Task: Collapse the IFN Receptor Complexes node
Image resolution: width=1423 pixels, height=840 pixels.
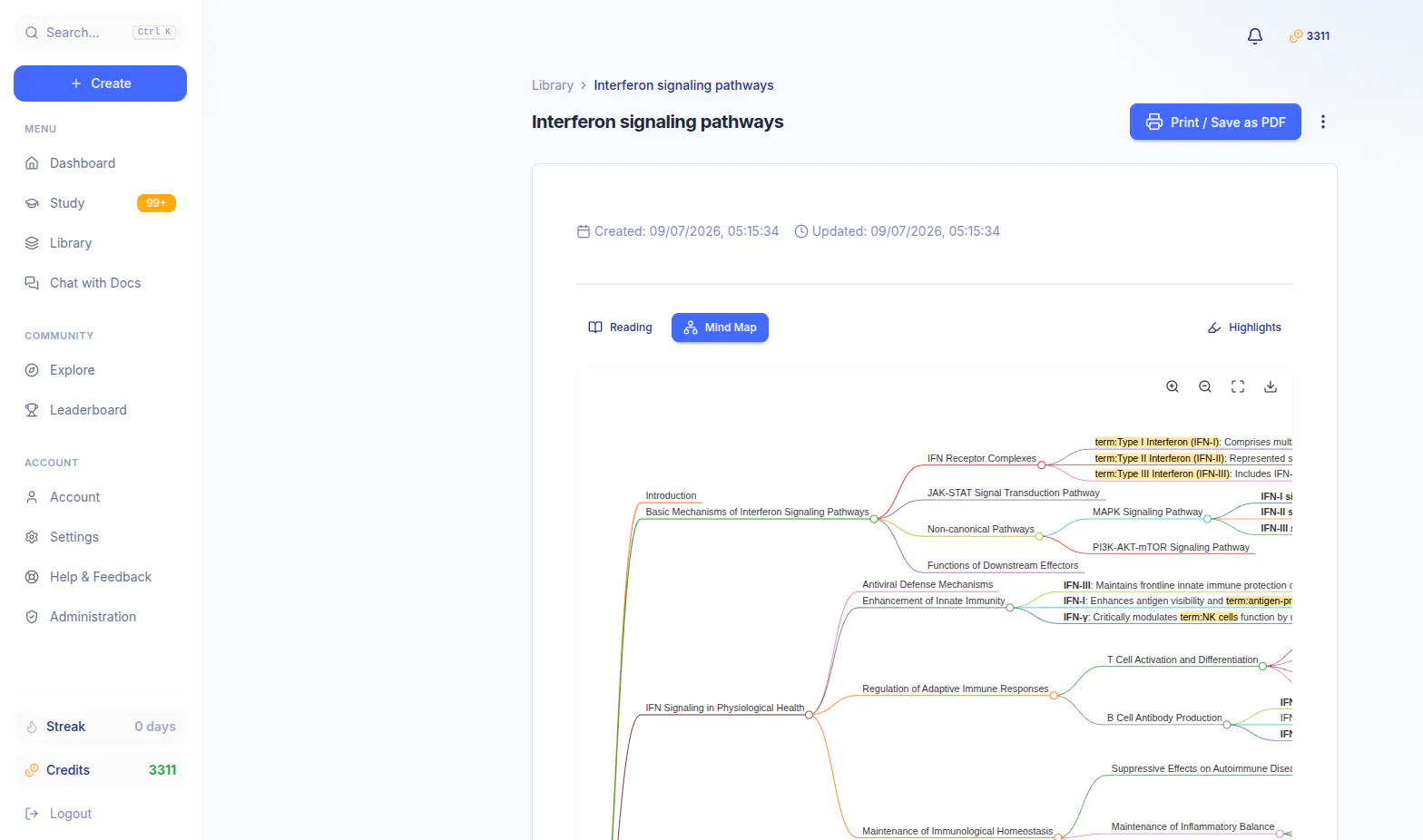Action: click(1042, 465)
